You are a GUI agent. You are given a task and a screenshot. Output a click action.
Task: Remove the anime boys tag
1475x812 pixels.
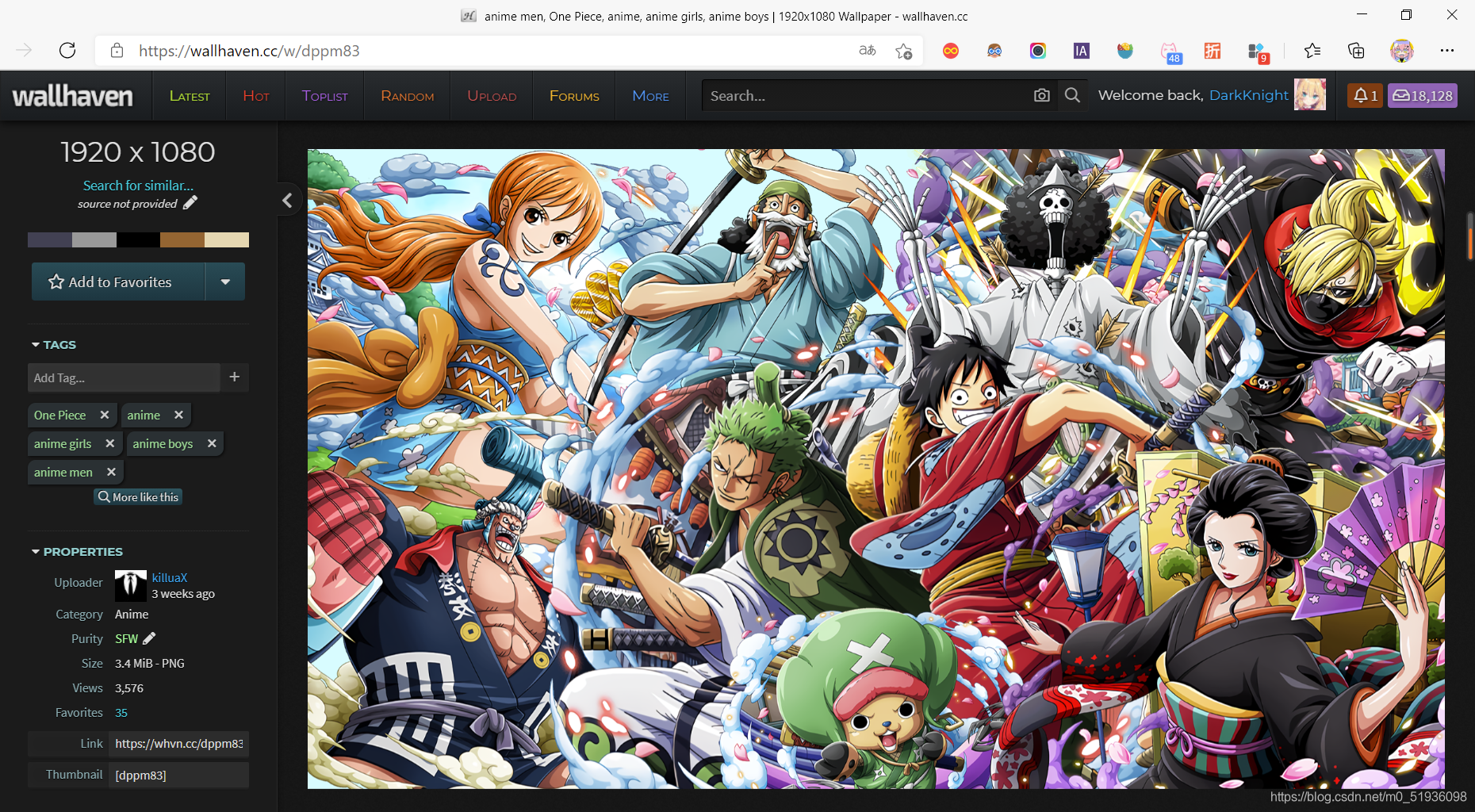(x=212, y=443)
